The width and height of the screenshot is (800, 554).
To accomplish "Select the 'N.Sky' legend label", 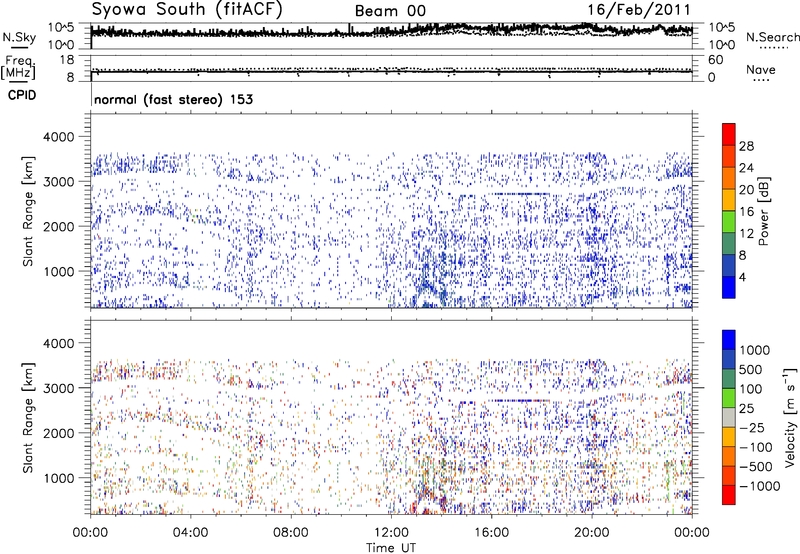I will 19,37.
